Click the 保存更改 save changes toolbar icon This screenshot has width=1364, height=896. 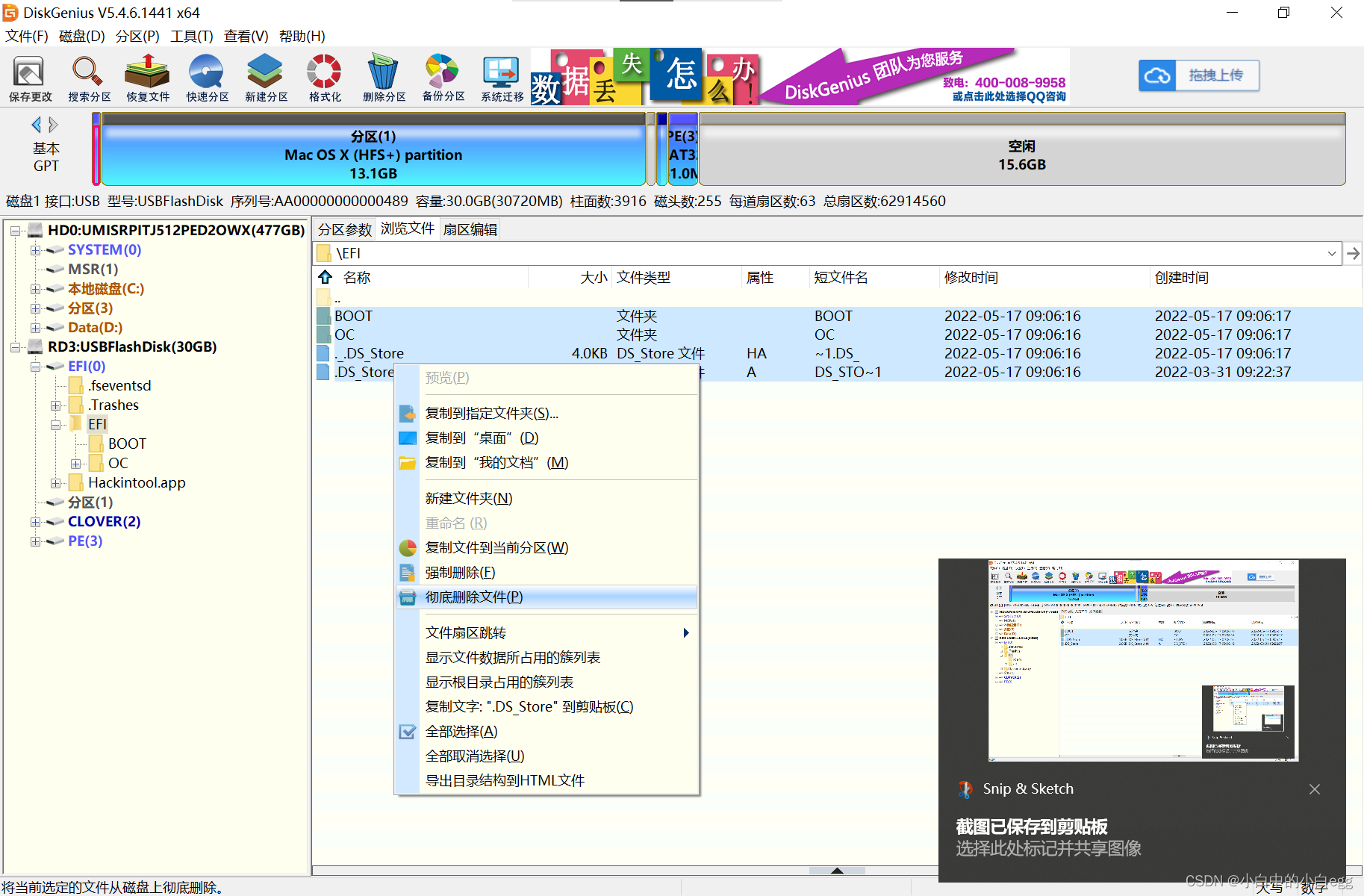click(30, 78)
